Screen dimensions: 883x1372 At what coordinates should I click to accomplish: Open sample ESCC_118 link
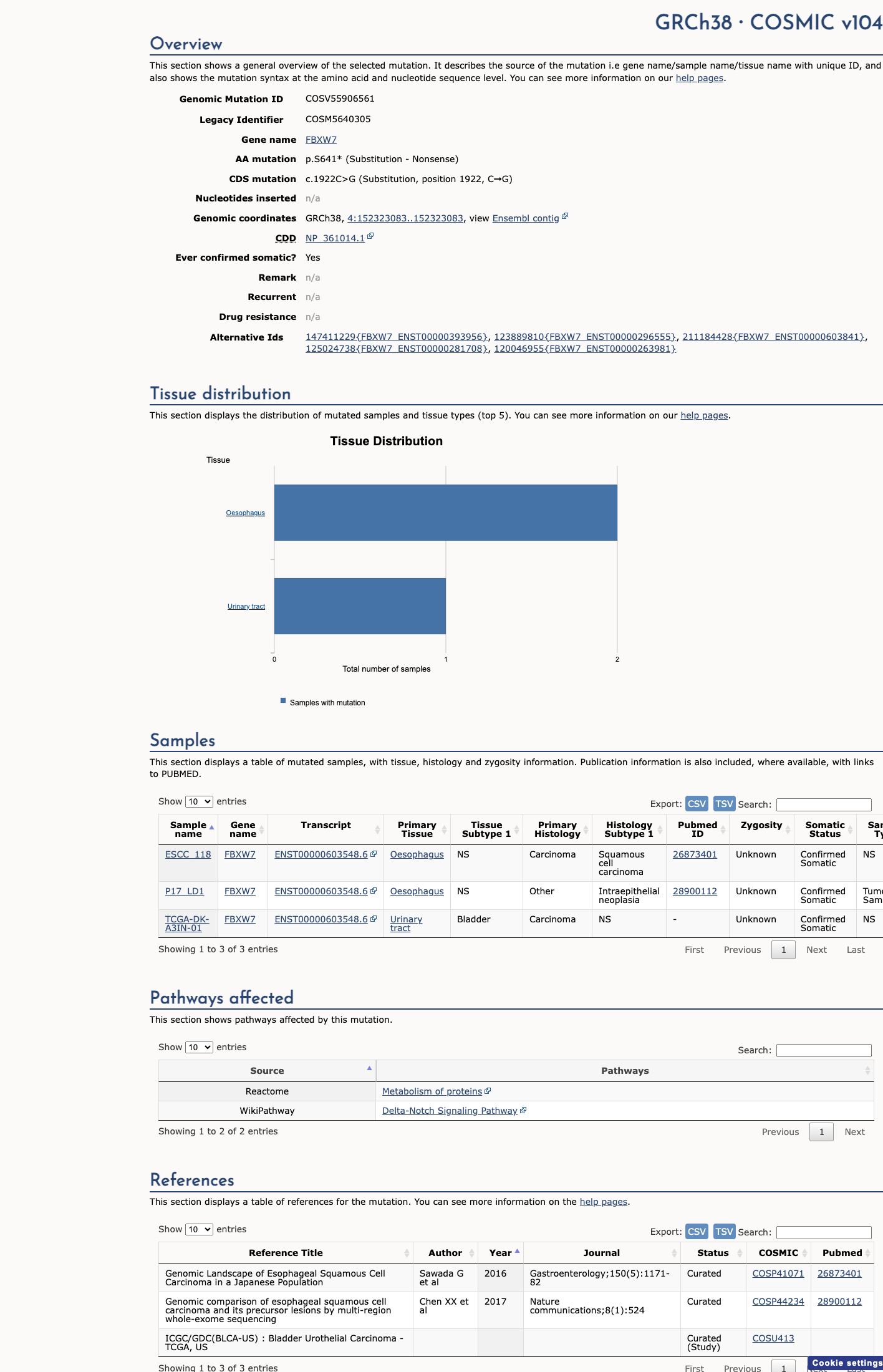(x=188, y=854)
